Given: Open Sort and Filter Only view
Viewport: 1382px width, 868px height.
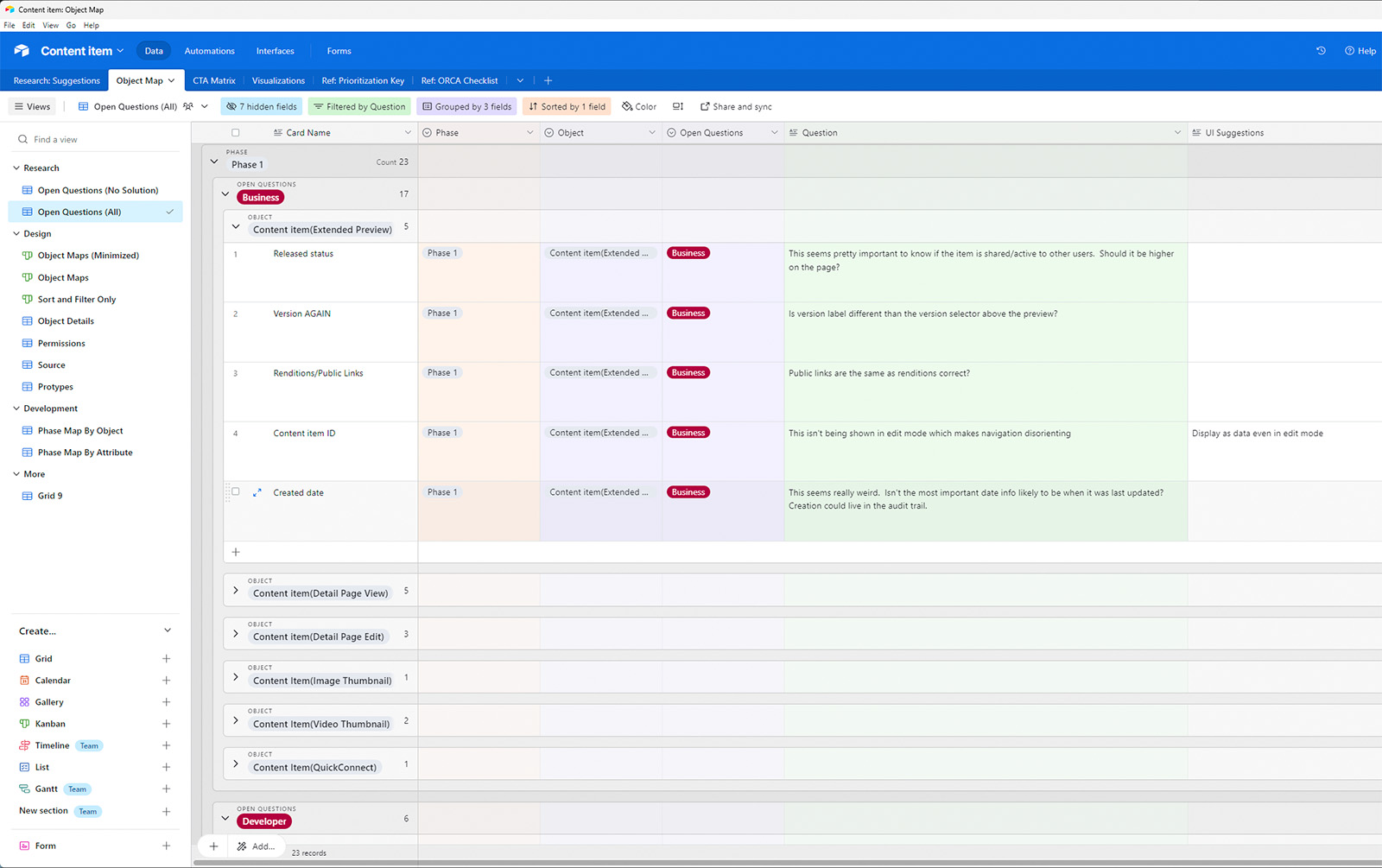Looking at the screenshot, I should click(x=77, y=299).
